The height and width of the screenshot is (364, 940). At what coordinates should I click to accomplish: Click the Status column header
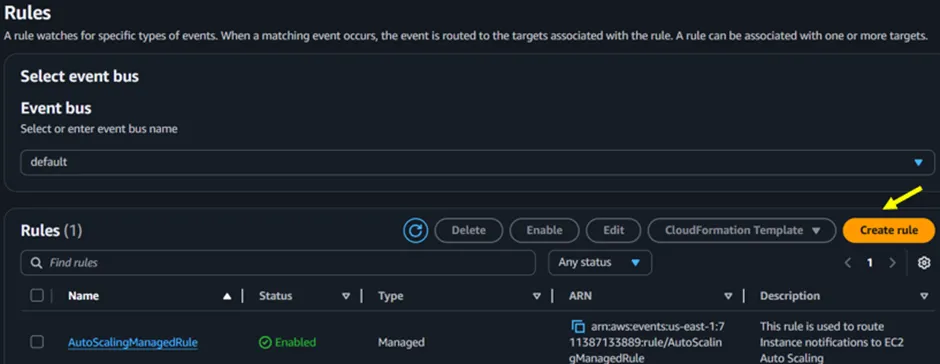276,296
